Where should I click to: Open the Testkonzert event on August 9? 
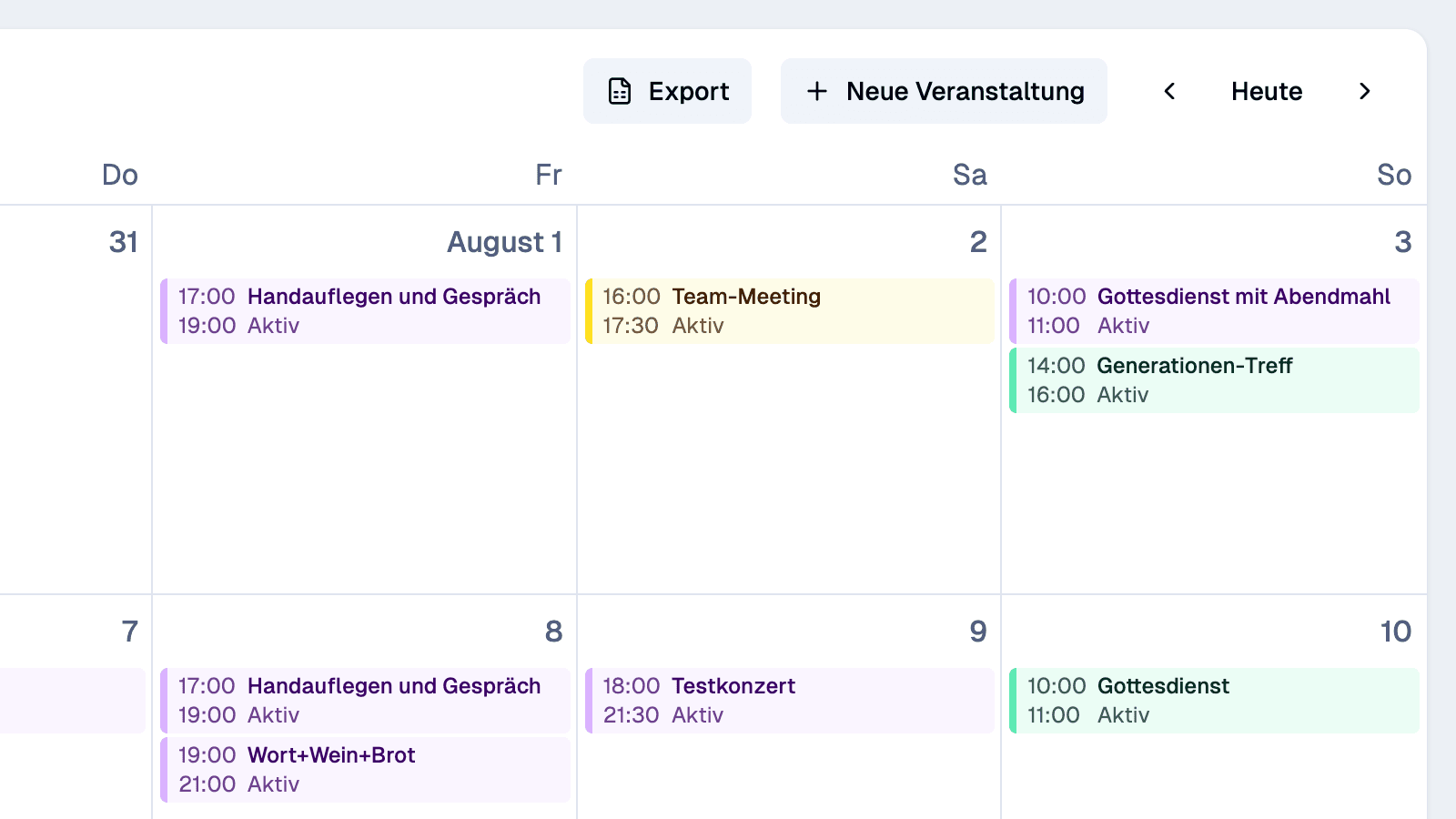[788, 700]
